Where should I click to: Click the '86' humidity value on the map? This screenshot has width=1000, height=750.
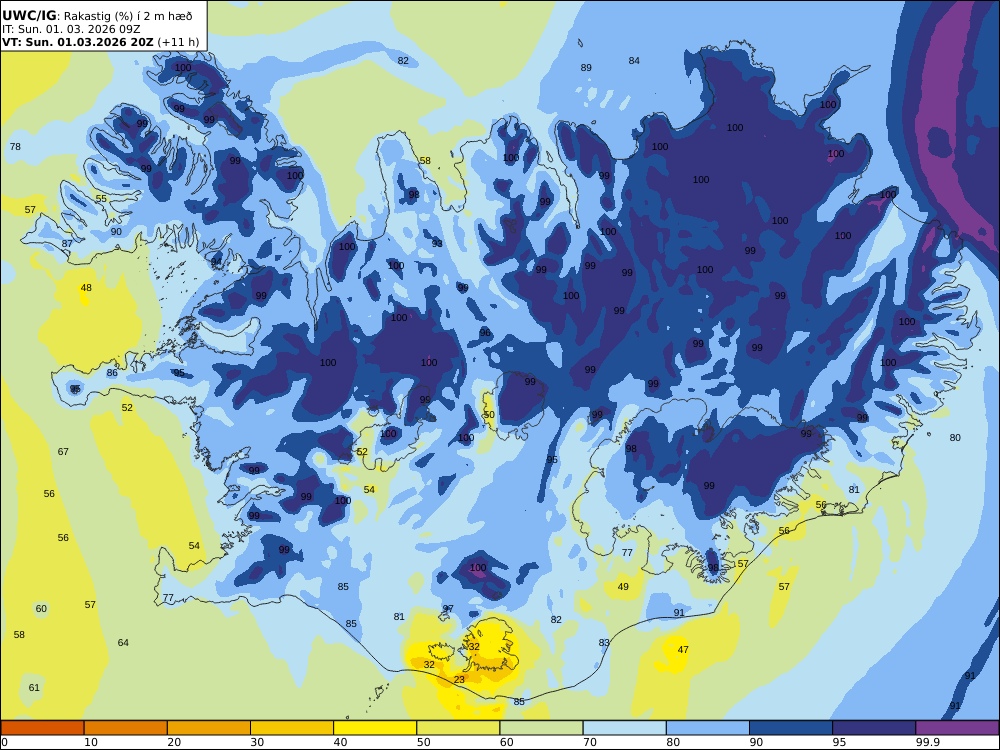tap(112, 373)
